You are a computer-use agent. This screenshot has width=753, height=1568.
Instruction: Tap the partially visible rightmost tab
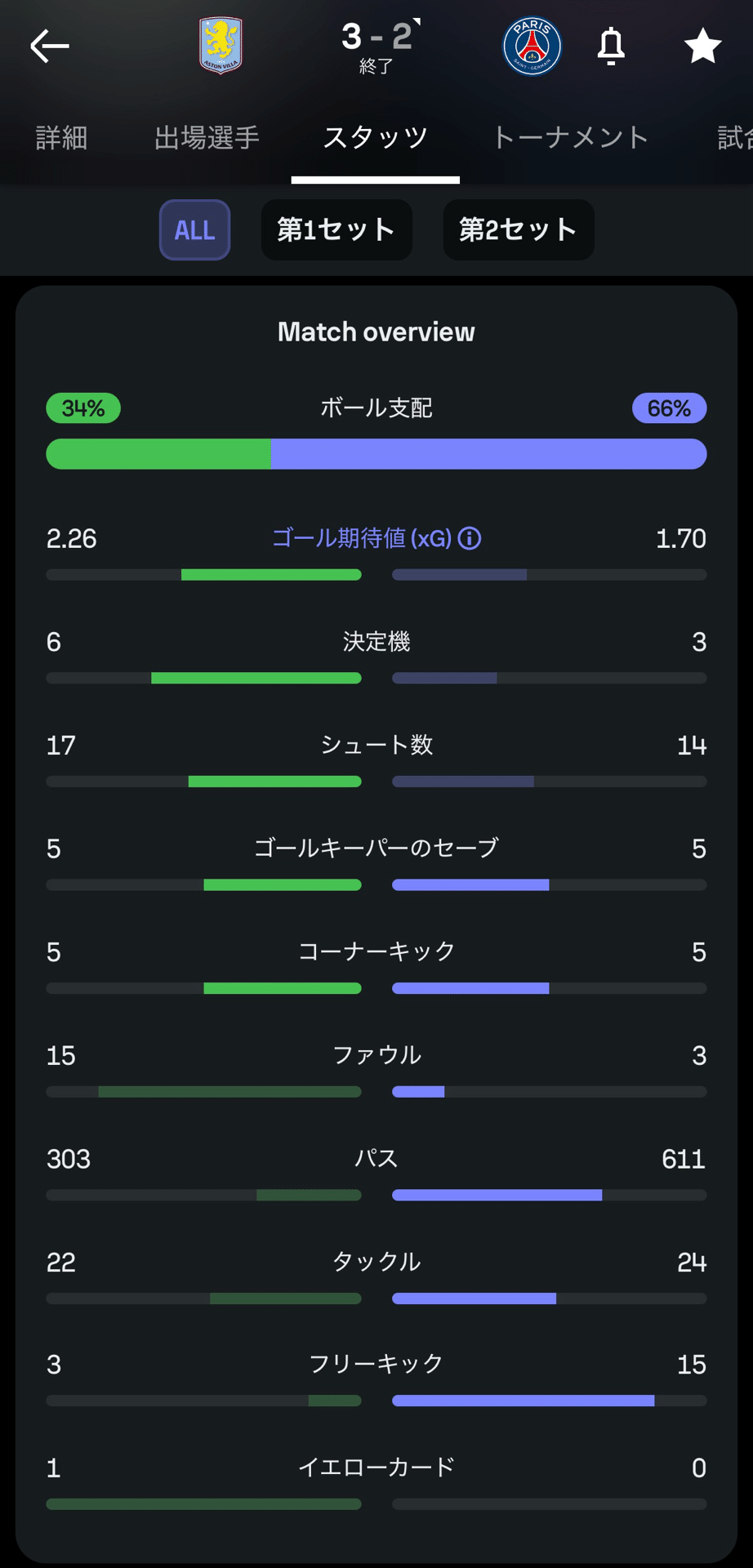(x=734, y=137)
